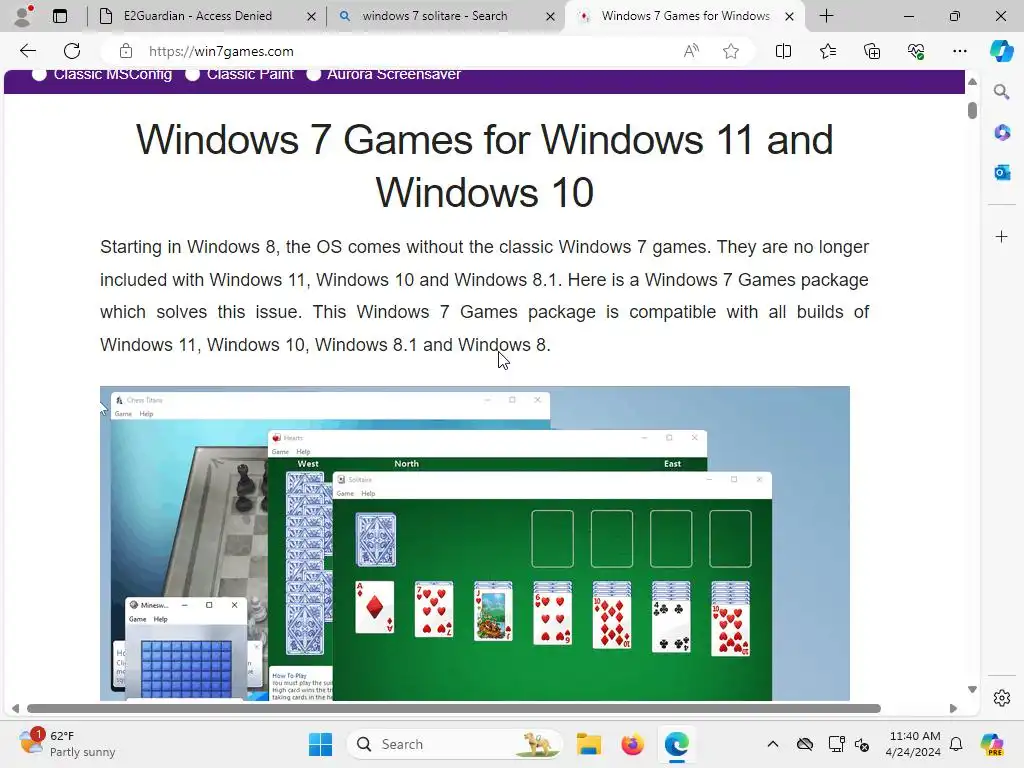Click the scroll up arrow

(x=972, y=82)
